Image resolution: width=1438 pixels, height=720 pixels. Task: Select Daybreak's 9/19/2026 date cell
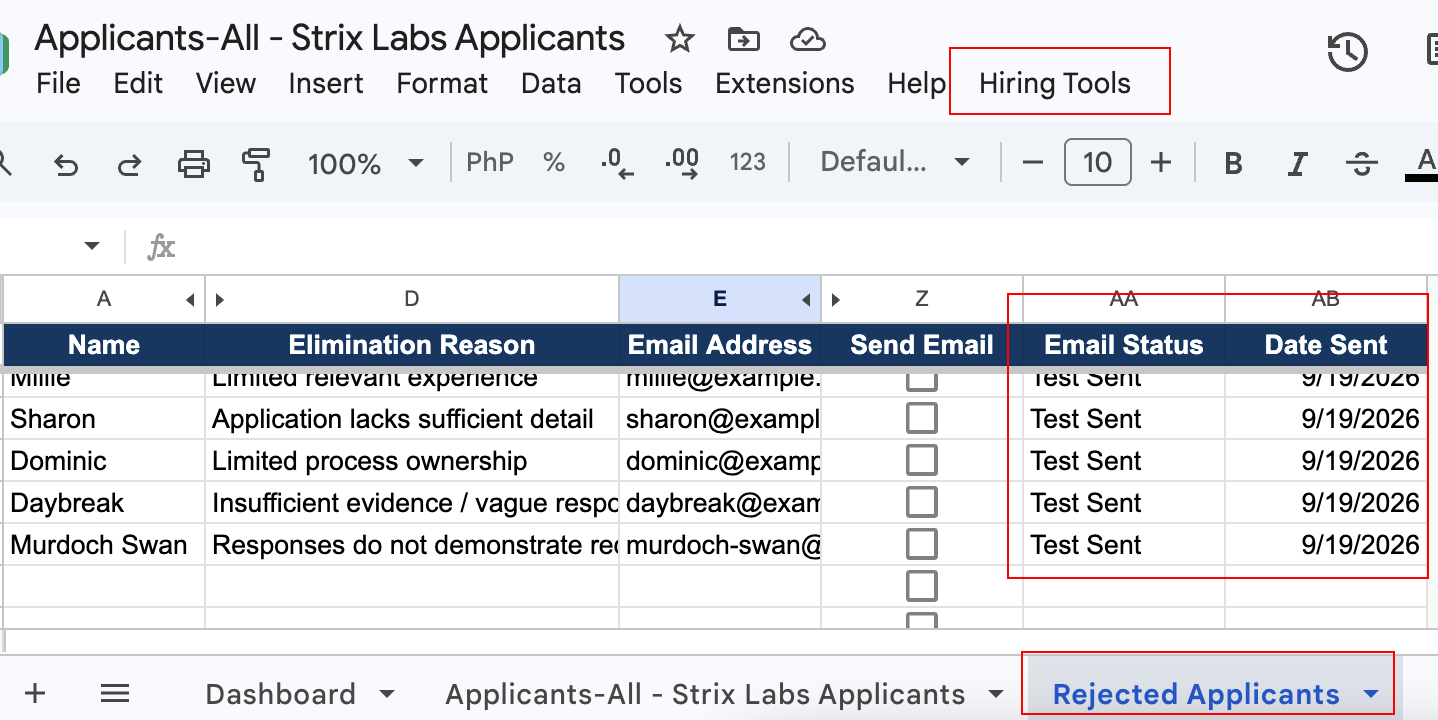pos(1326,503)
